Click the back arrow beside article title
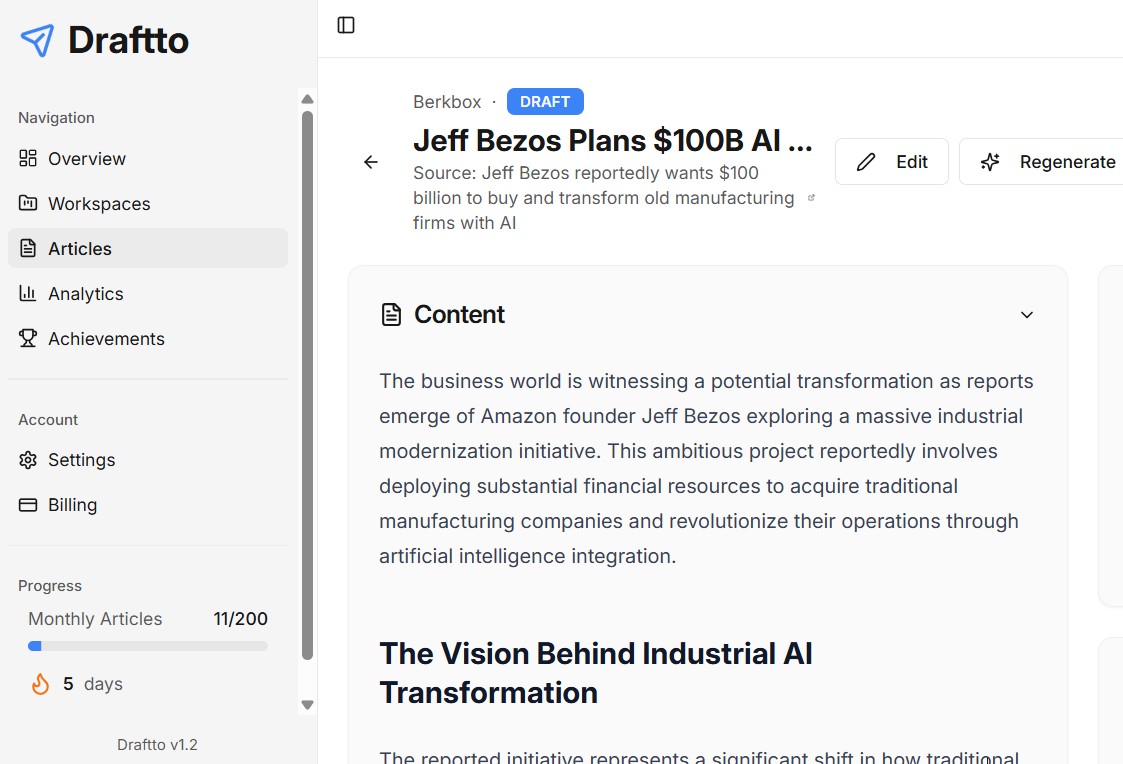 (371, 163)
